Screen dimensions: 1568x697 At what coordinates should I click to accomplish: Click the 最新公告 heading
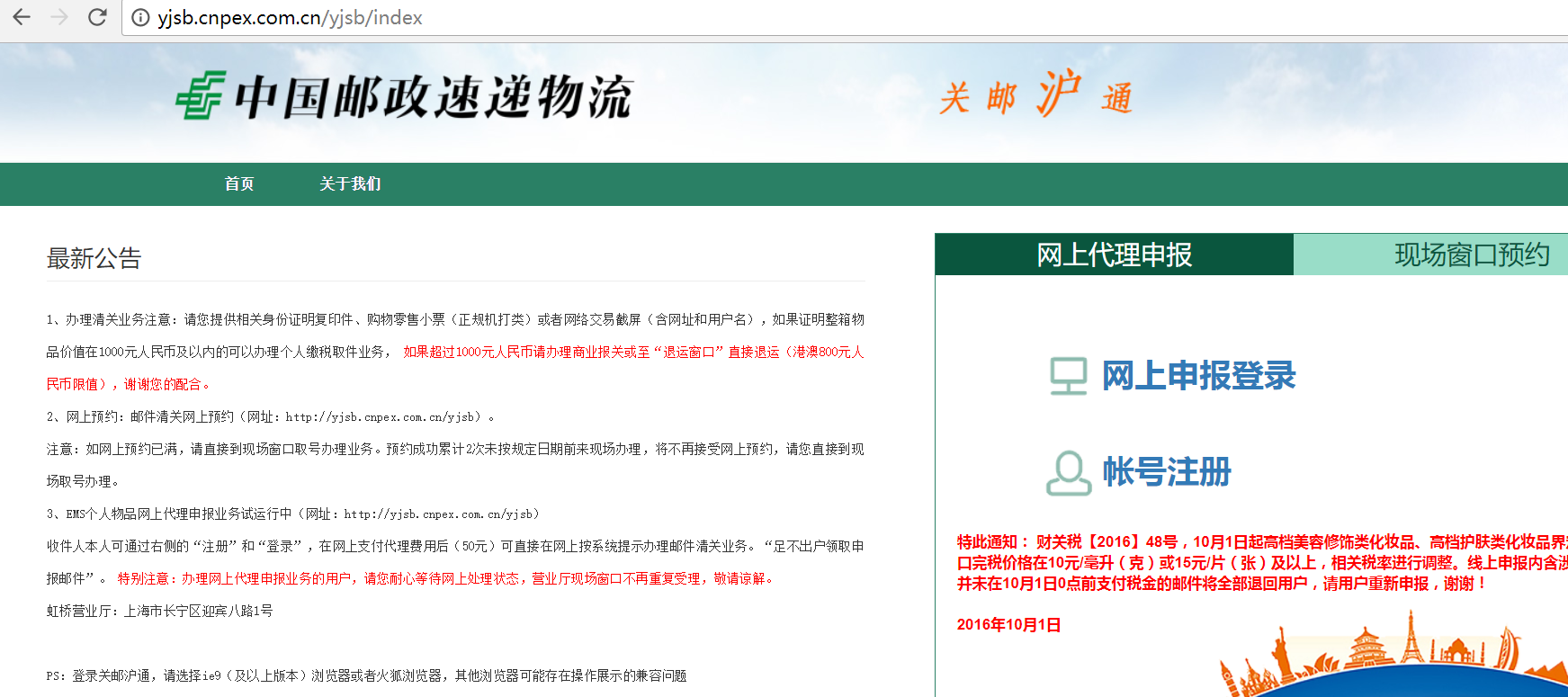(x=94, y=259)
